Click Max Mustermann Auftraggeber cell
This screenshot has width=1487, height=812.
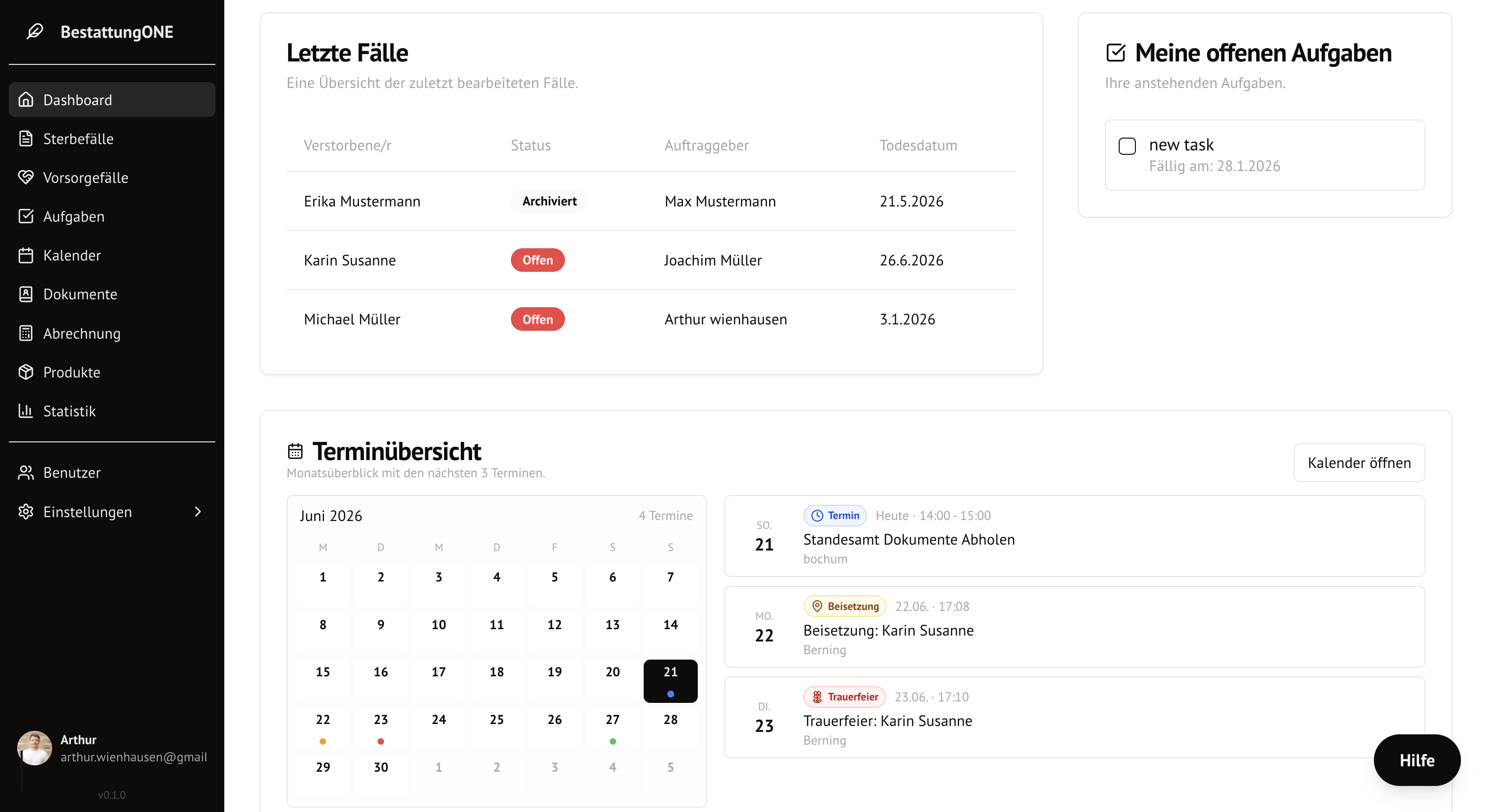(720, 201)
